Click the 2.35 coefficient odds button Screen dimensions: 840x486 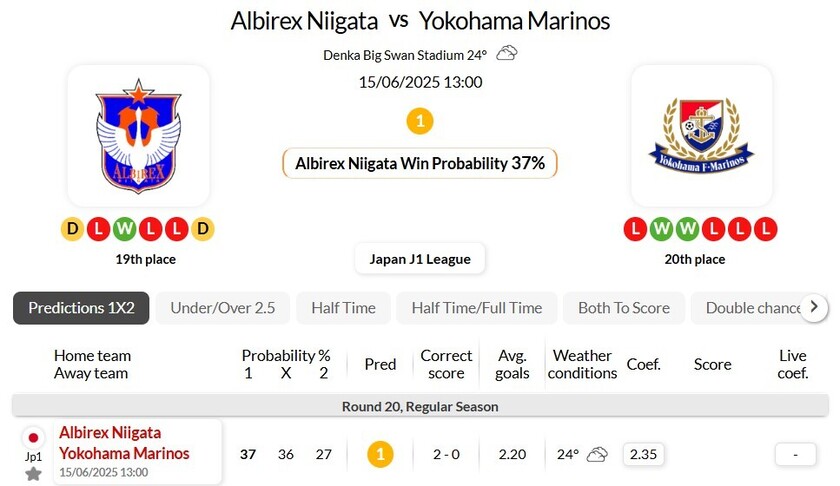[x=643, y=454]
